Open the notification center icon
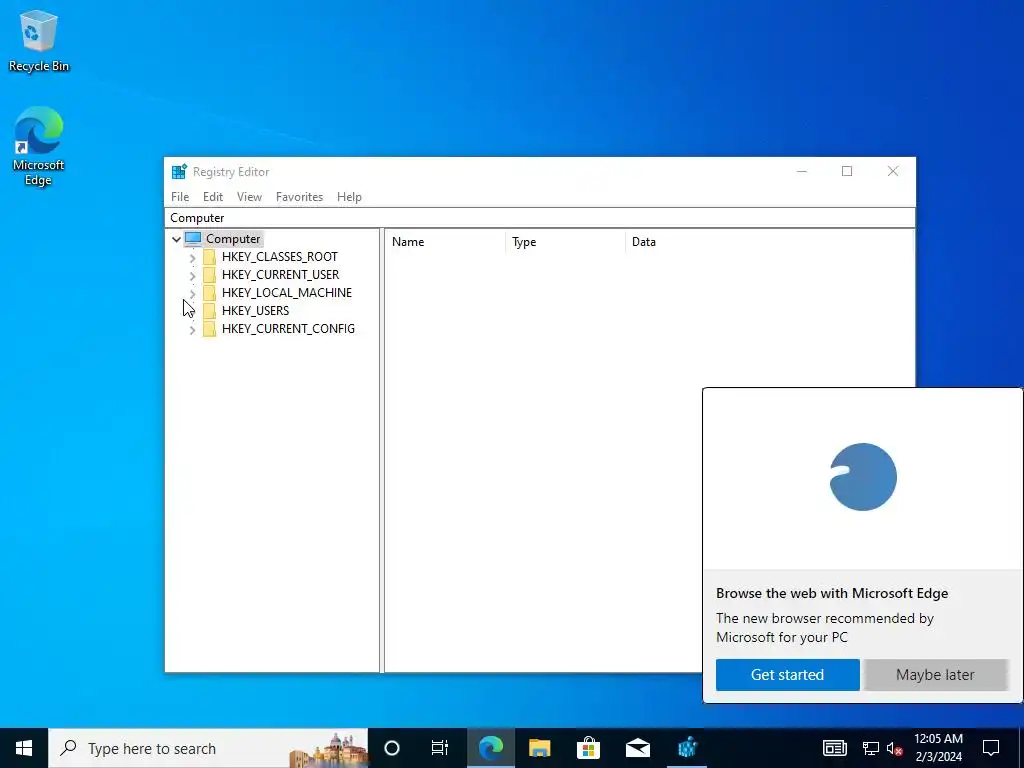This screenshot has height=768, width=1024. click(991, 748)
